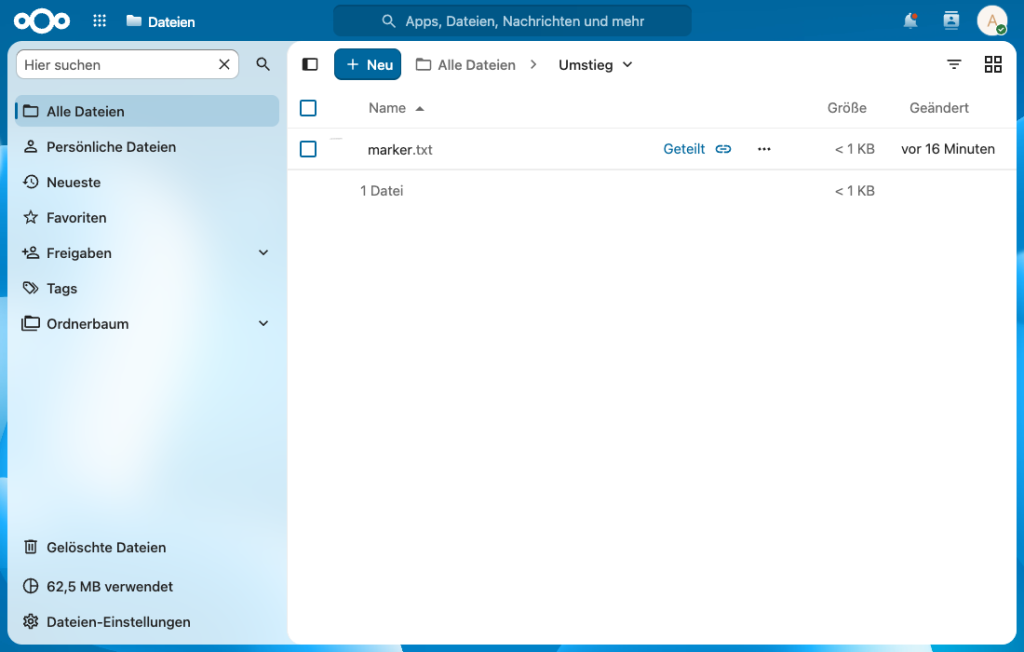Image resolution: width=1024 pixels, height=652 pixels.
Task: Sort by the Größe column
Action: (846, 108)
